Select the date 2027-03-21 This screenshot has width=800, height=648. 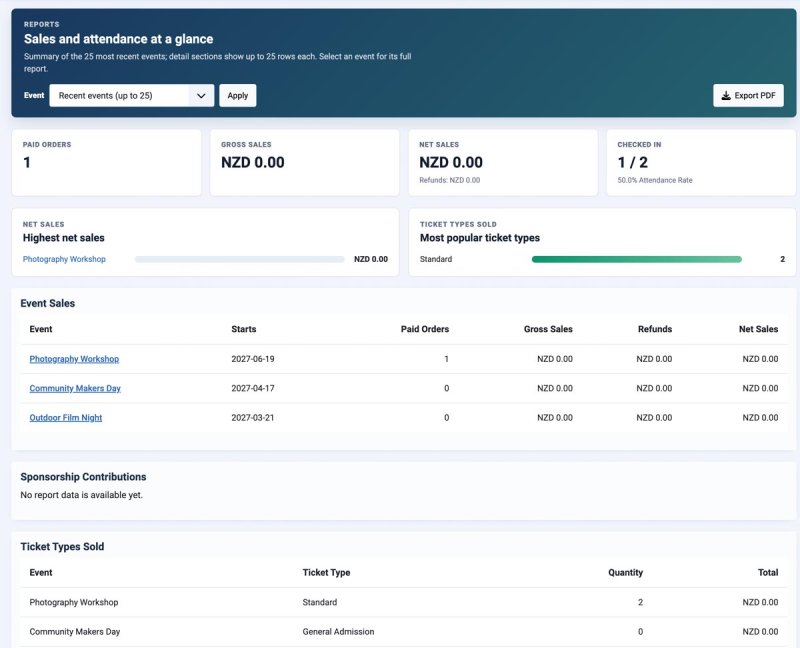(x=253, y=417)
